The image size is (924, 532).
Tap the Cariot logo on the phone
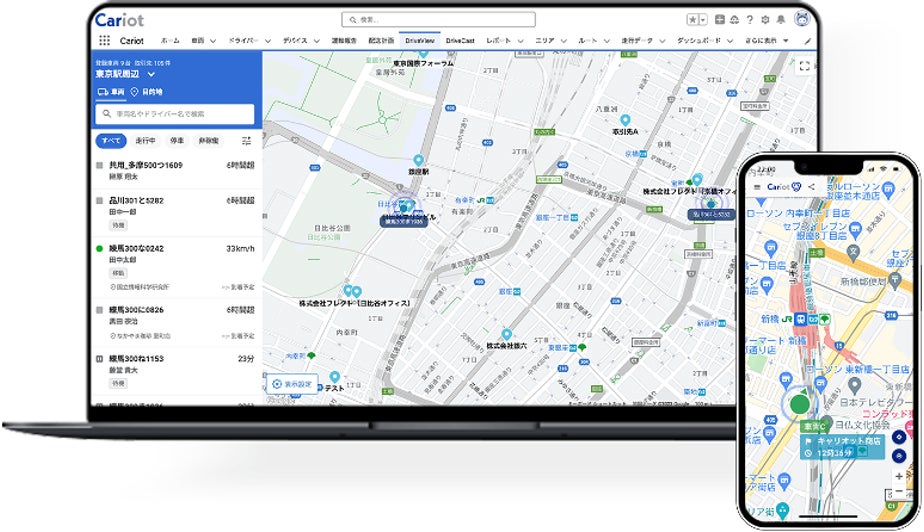784,187
